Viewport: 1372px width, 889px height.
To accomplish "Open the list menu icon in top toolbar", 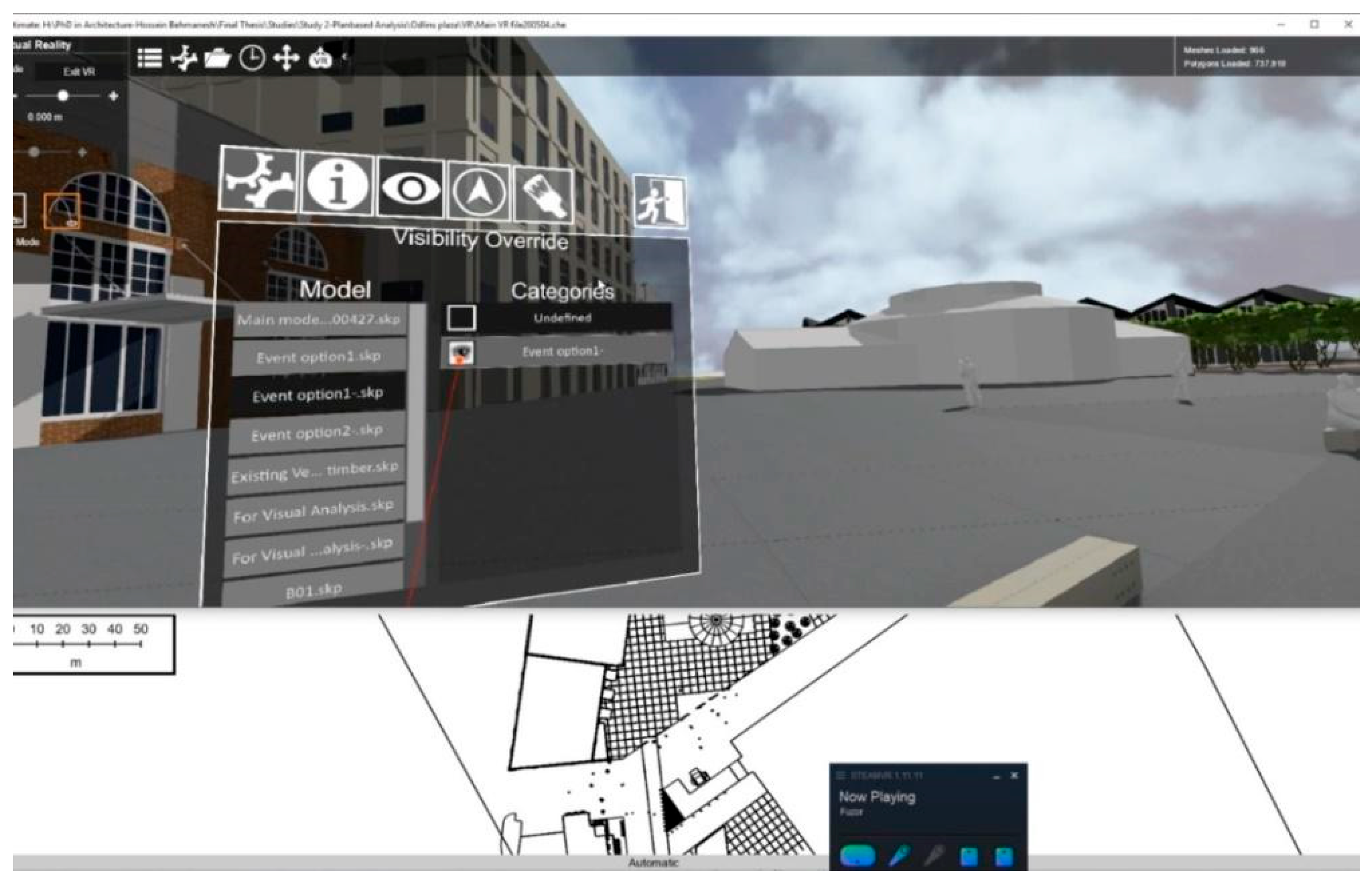I will [x=149, y=58].
